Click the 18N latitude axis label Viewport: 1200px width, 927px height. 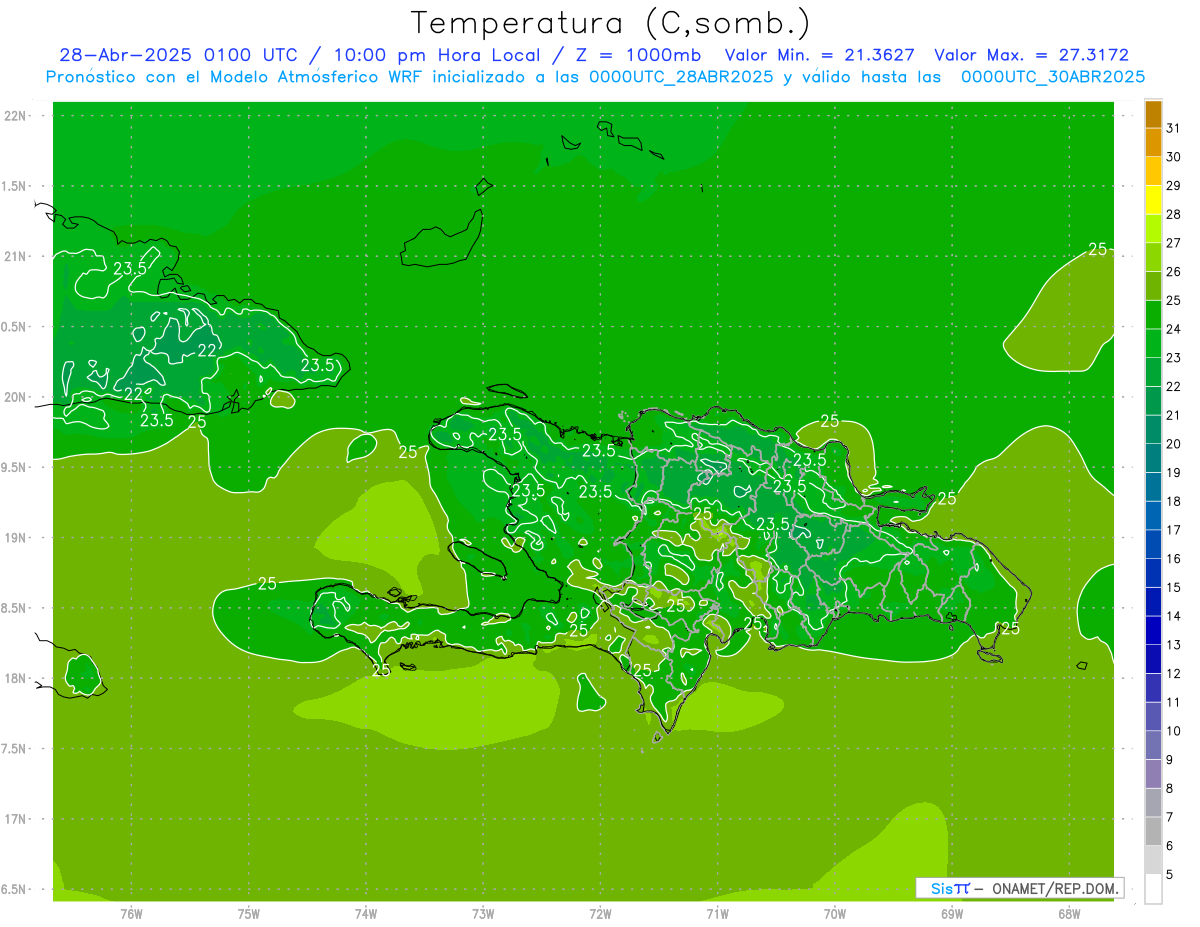coord(16,679)
